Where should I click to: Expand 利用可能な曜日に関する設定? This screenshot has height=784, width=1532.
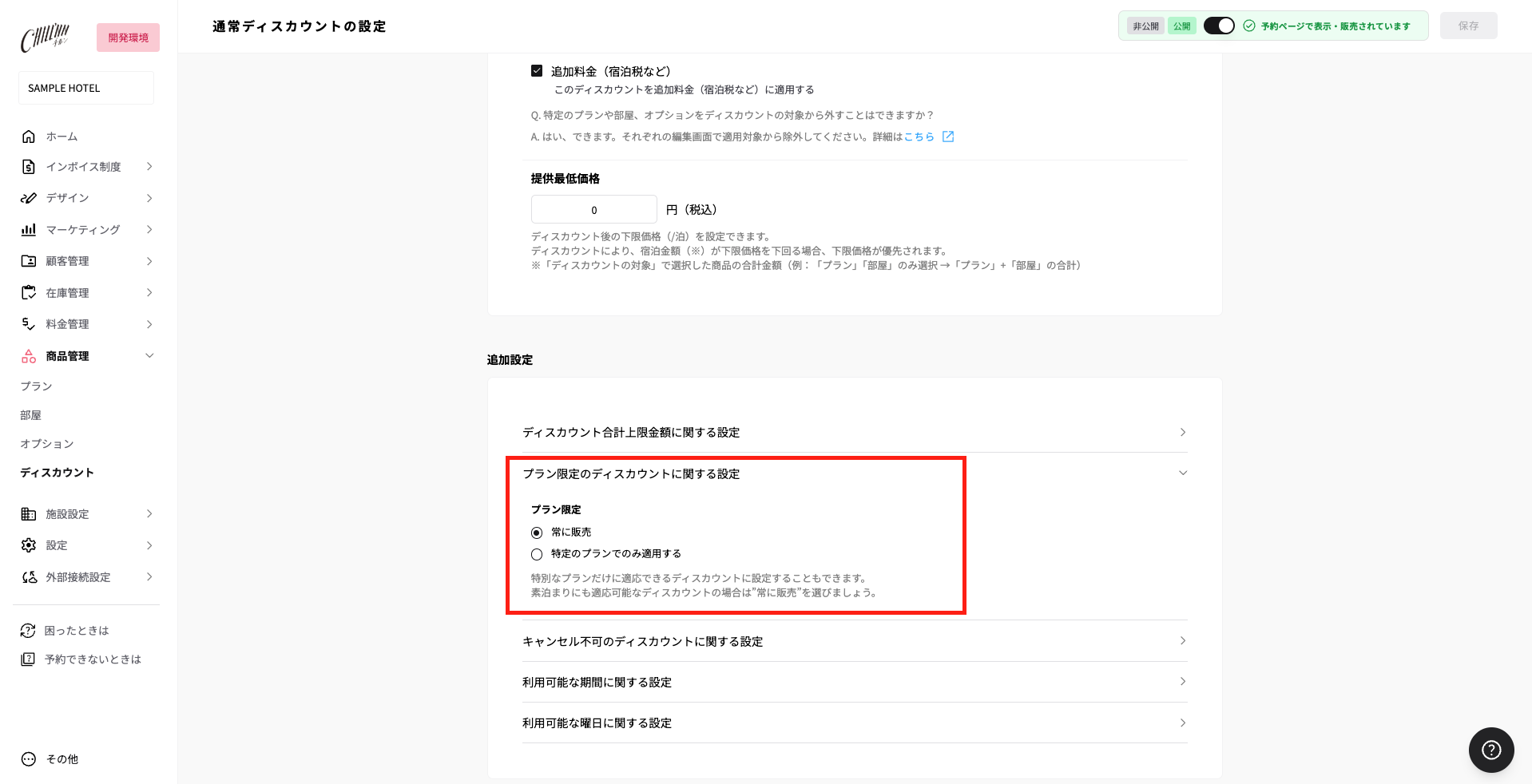(x=855, y=723)
